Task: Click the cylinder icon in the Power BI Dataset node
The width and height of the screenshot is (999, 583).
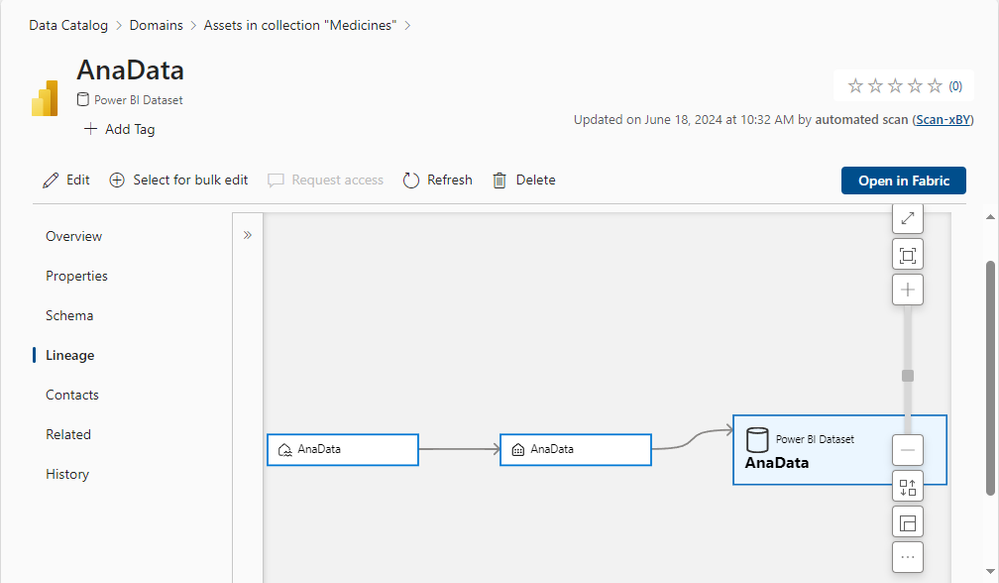Action: coord(757,440)
